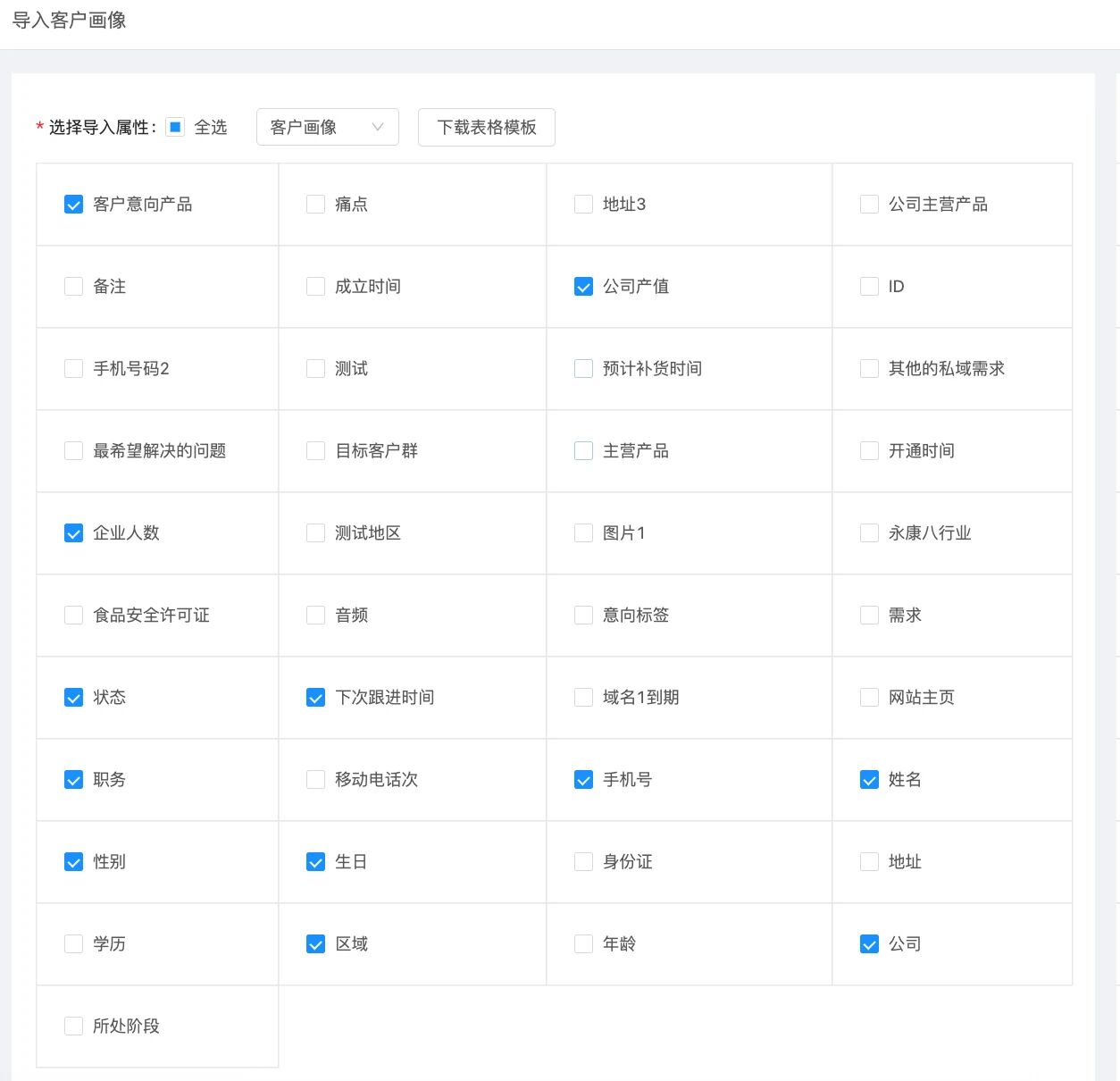Enable the 地址3 attribute checkbox
This screenshot has height=1081, width=1120.
coord(583,205)
